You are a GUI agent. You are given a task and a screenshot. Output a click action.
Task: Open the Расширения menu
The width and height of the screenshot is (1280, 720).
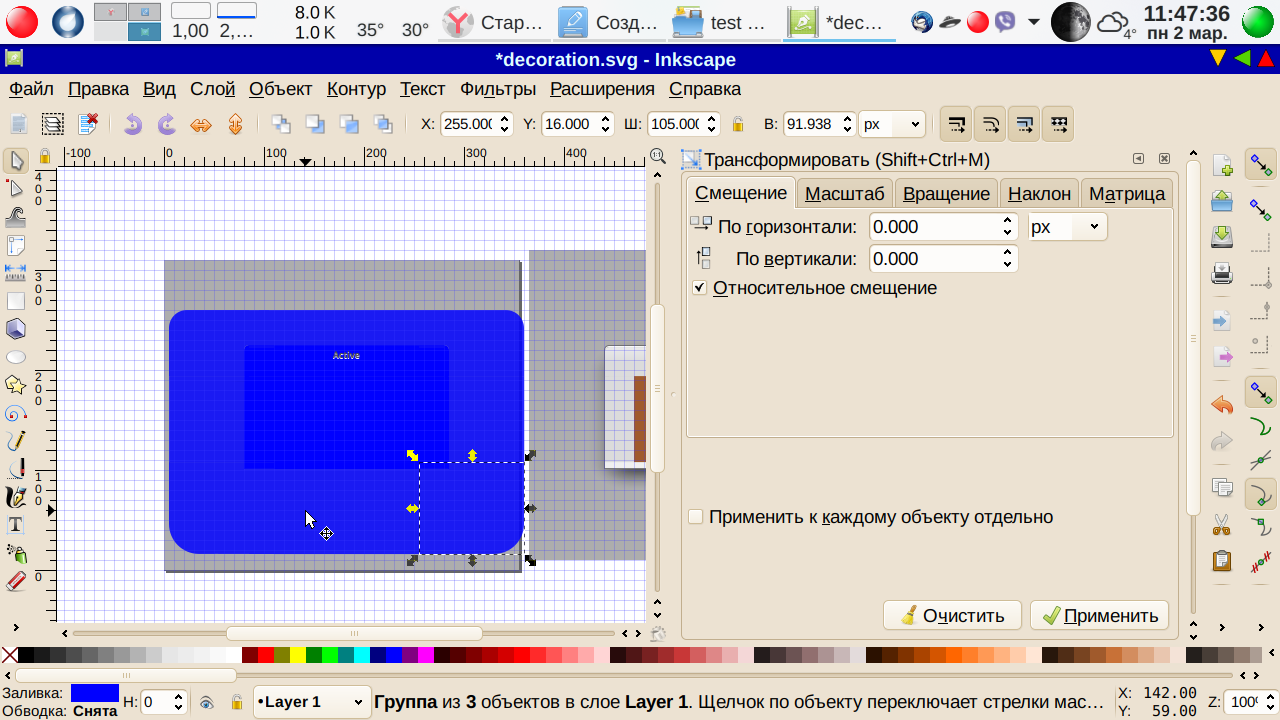tap(602, 89)
